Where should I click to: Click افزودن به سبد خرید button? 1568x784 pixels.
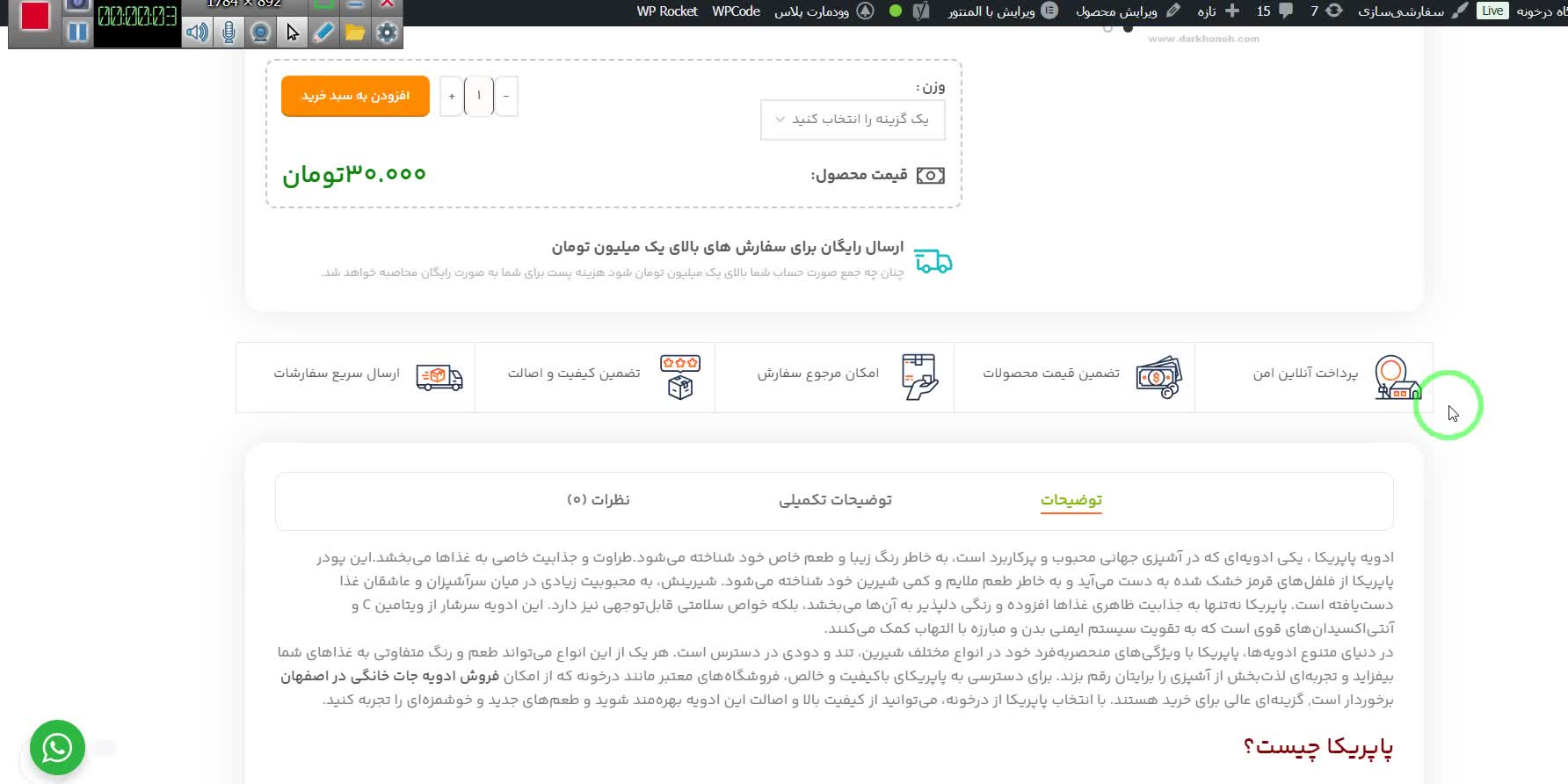[355, 96]
